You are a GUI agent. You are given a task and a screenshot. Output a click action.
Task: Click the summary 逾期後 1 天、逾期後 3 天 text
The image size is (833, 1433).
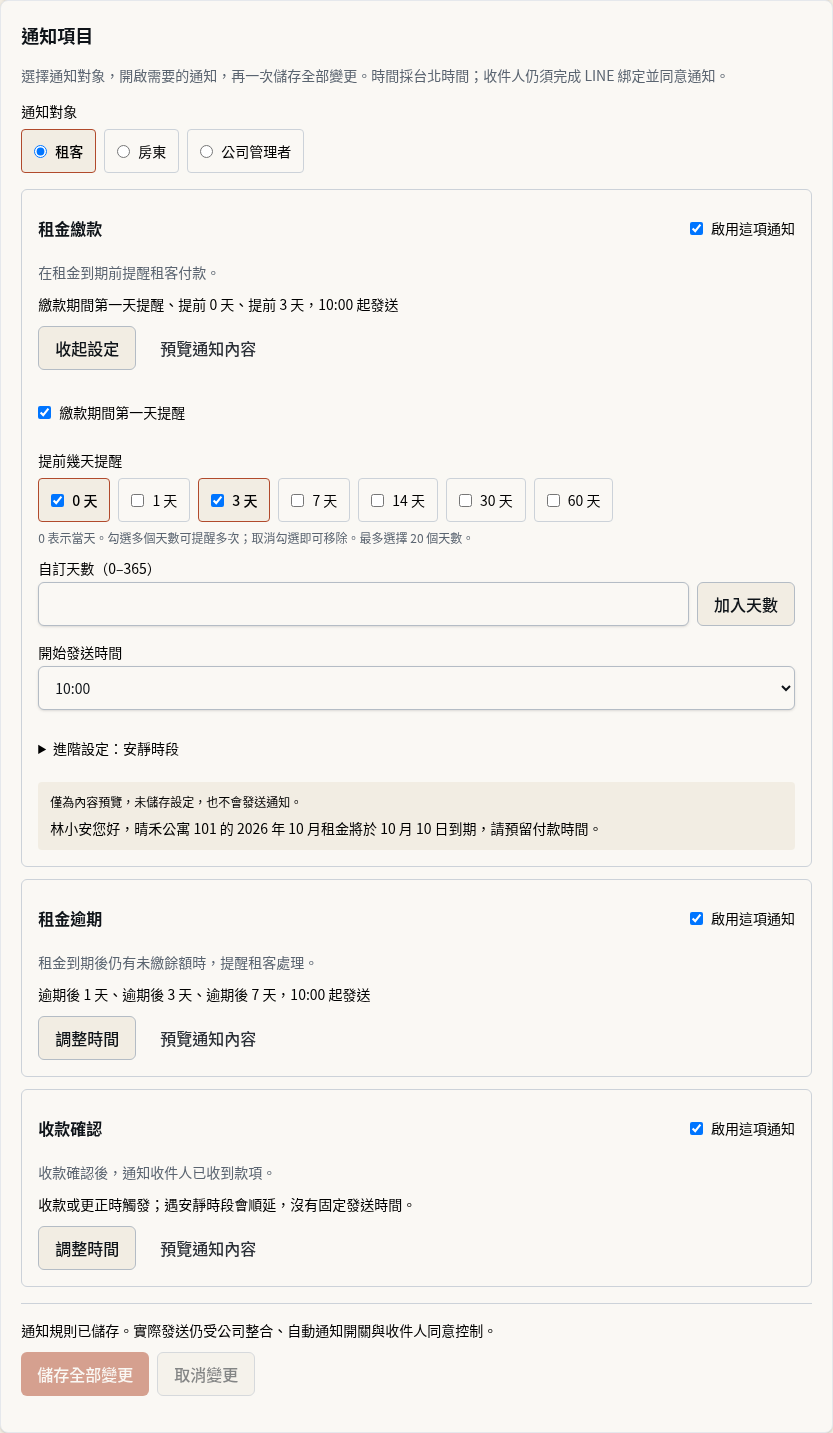[204, 995]
